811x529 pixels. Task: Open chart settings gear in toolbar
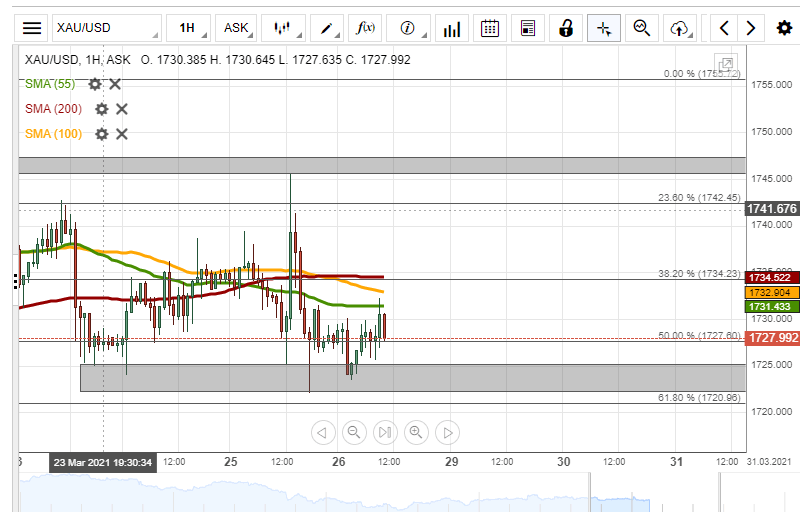pyautogui.click(x=785, y=28)
